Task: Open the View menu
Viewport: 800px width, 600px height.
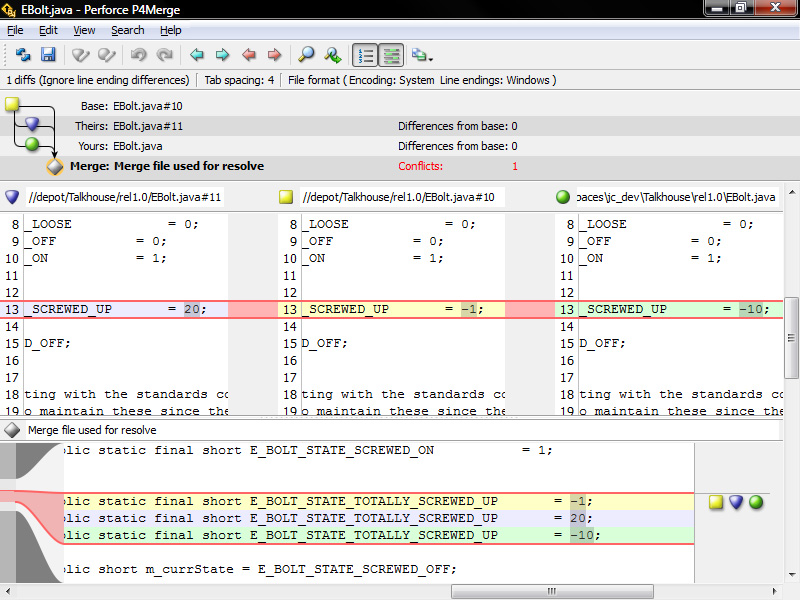Action: [84, 30]
